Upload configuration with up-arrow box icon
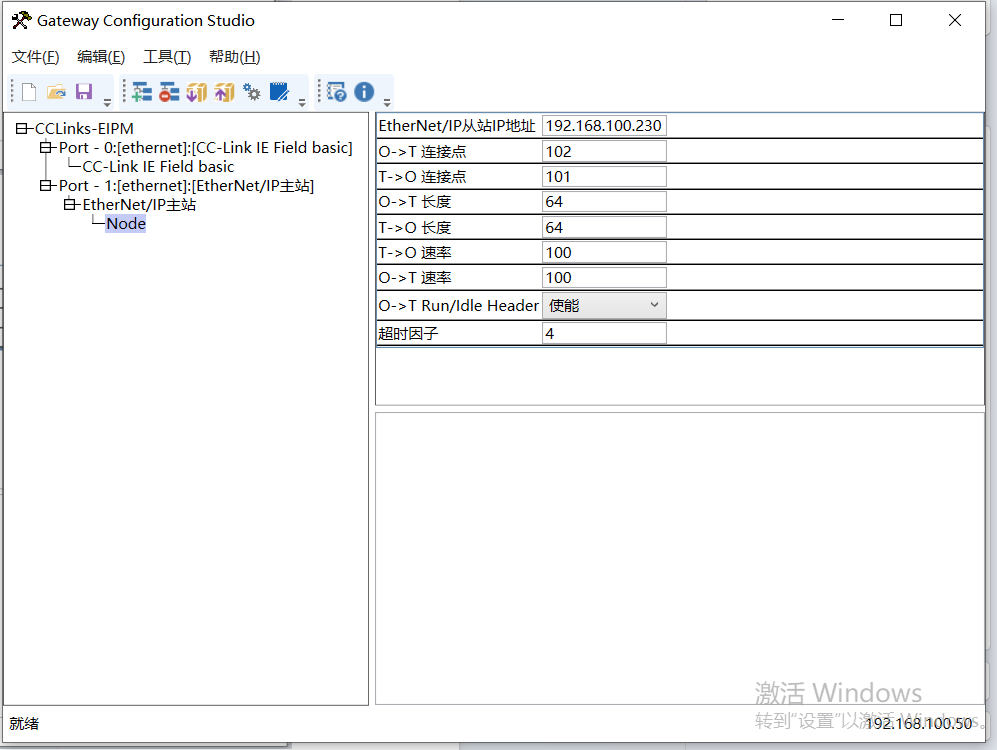 224,92
